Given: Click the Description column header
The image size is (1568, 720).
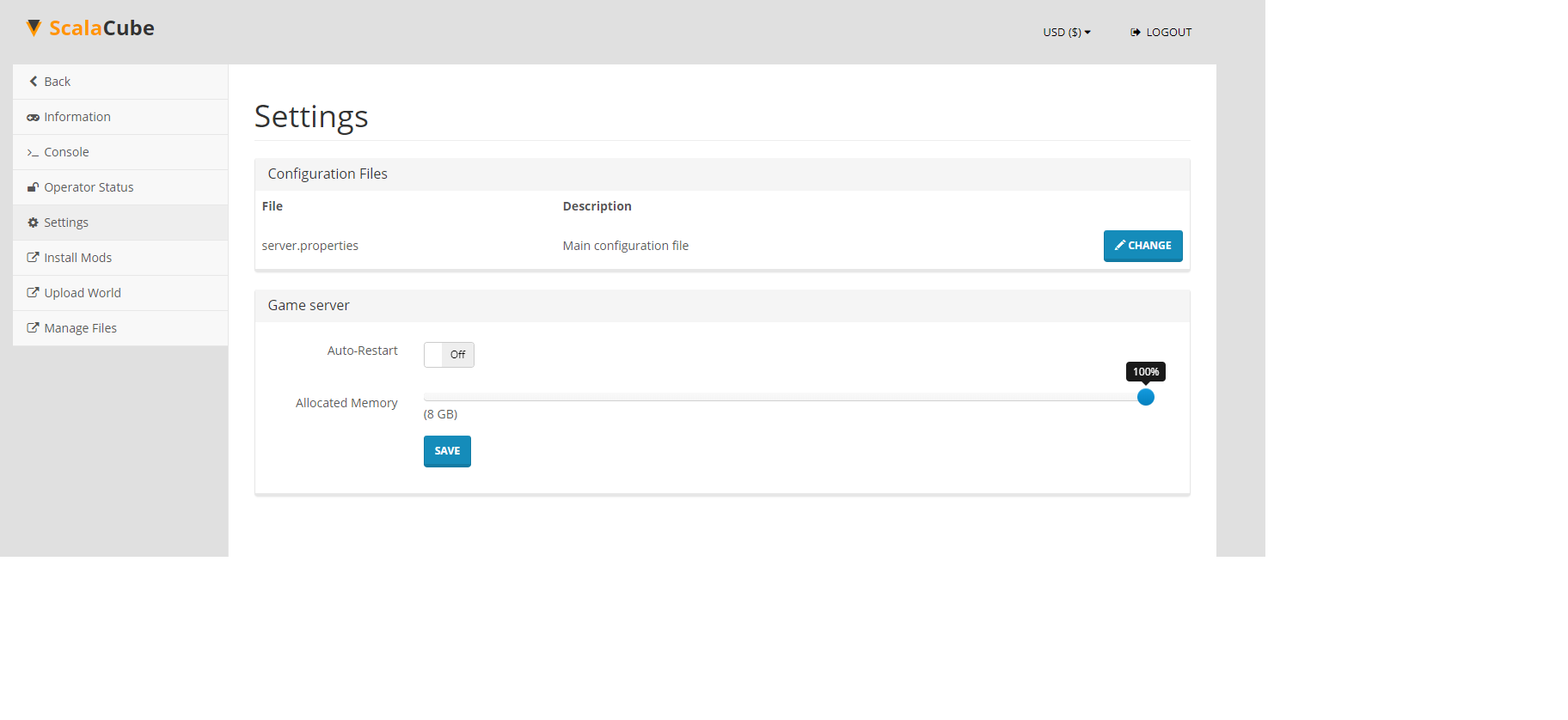Looking at the screenshot, I should (x=597, y=206).
